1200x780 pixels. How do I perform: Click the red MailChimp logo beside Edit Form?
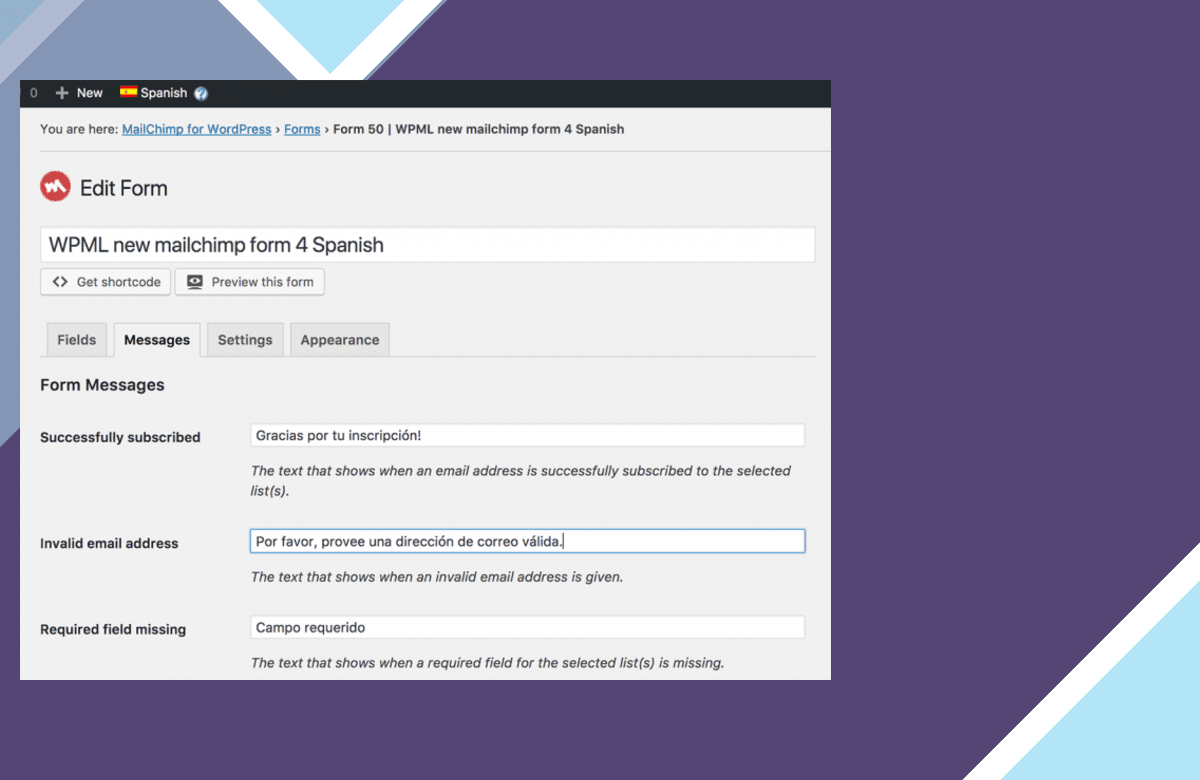[x=55, y=187]
